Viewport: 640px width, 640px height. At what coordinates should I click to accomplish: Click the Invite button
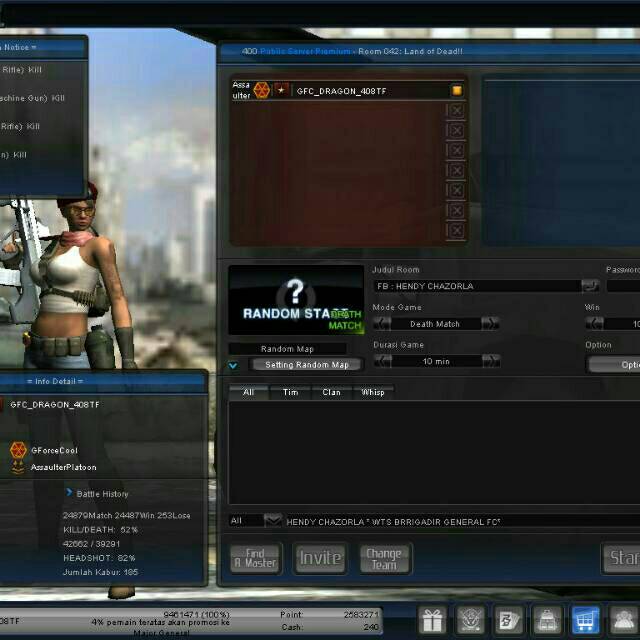[x=320, y=558]
